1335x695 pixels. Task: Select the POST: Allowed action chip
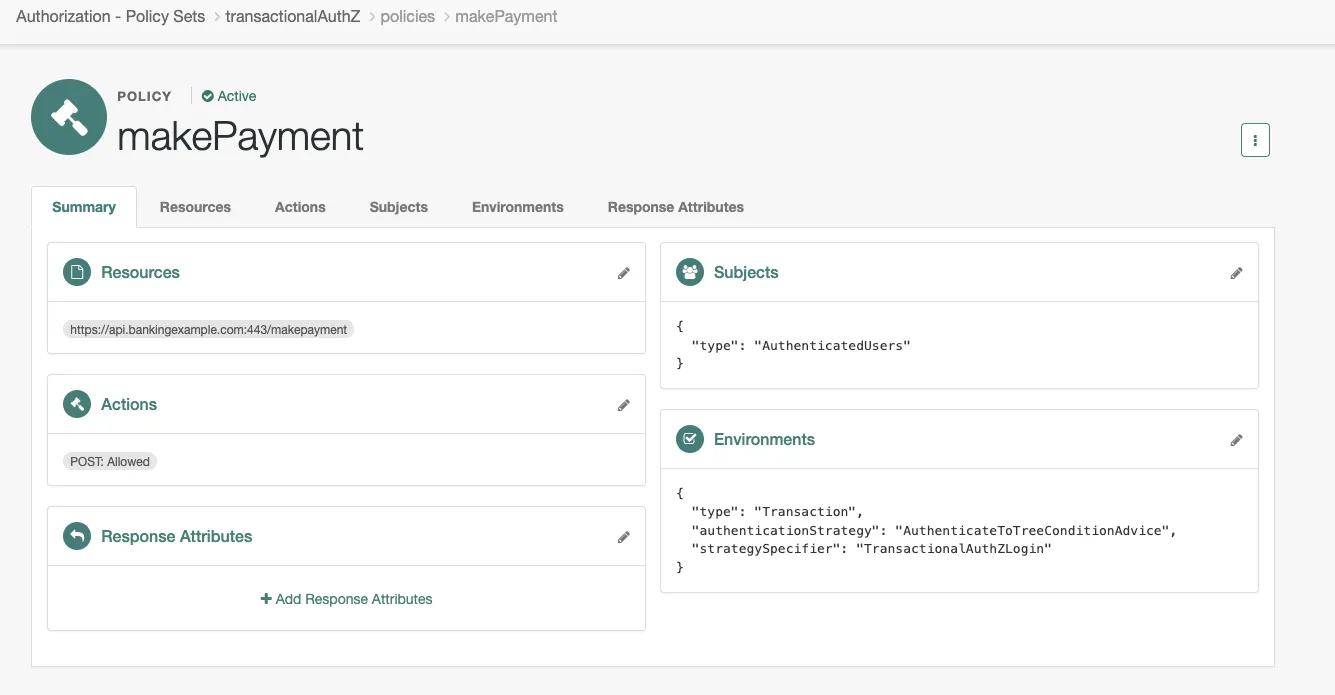tap(110, 461)
